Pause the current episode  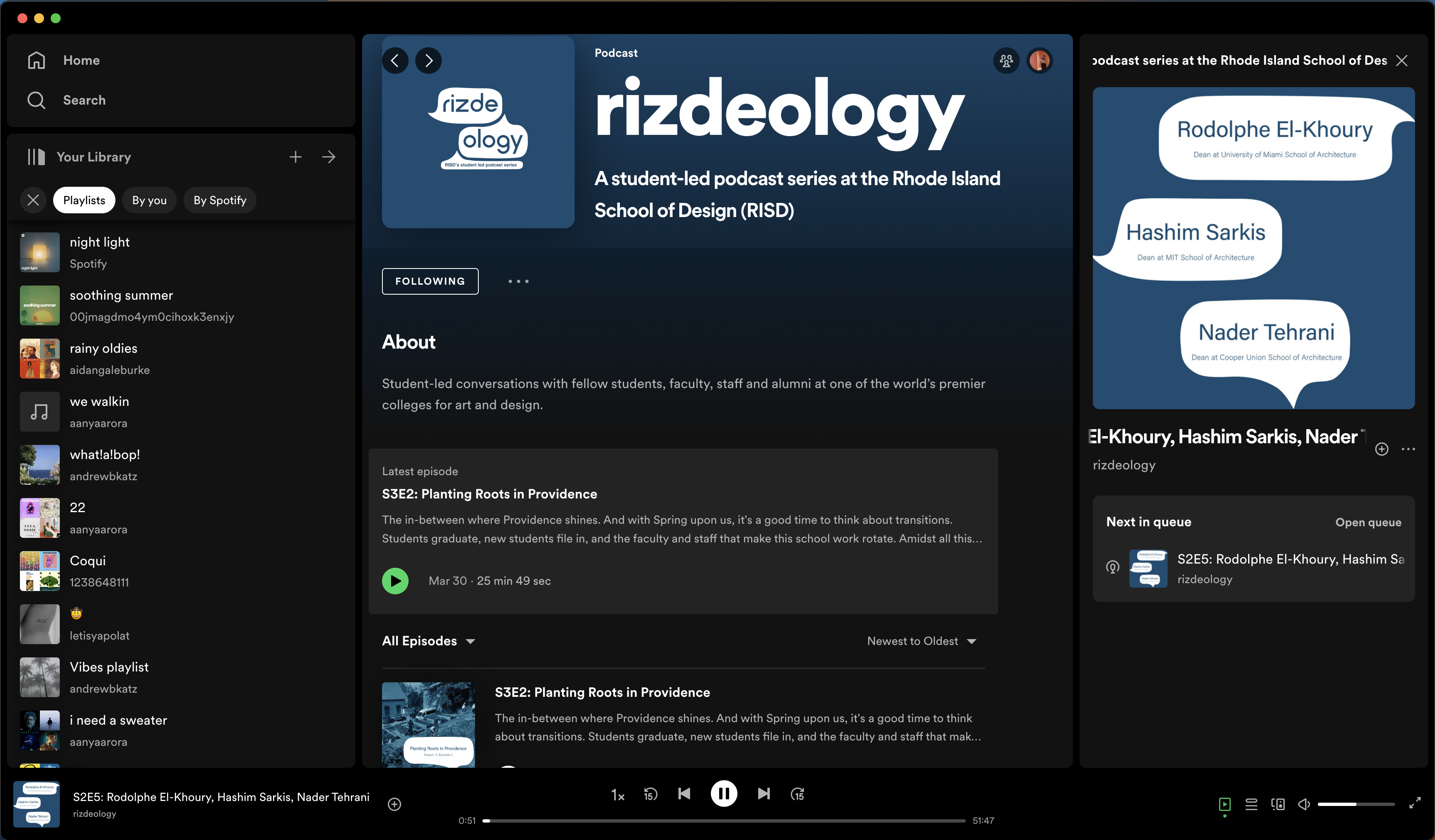click(x=724, y=794)
